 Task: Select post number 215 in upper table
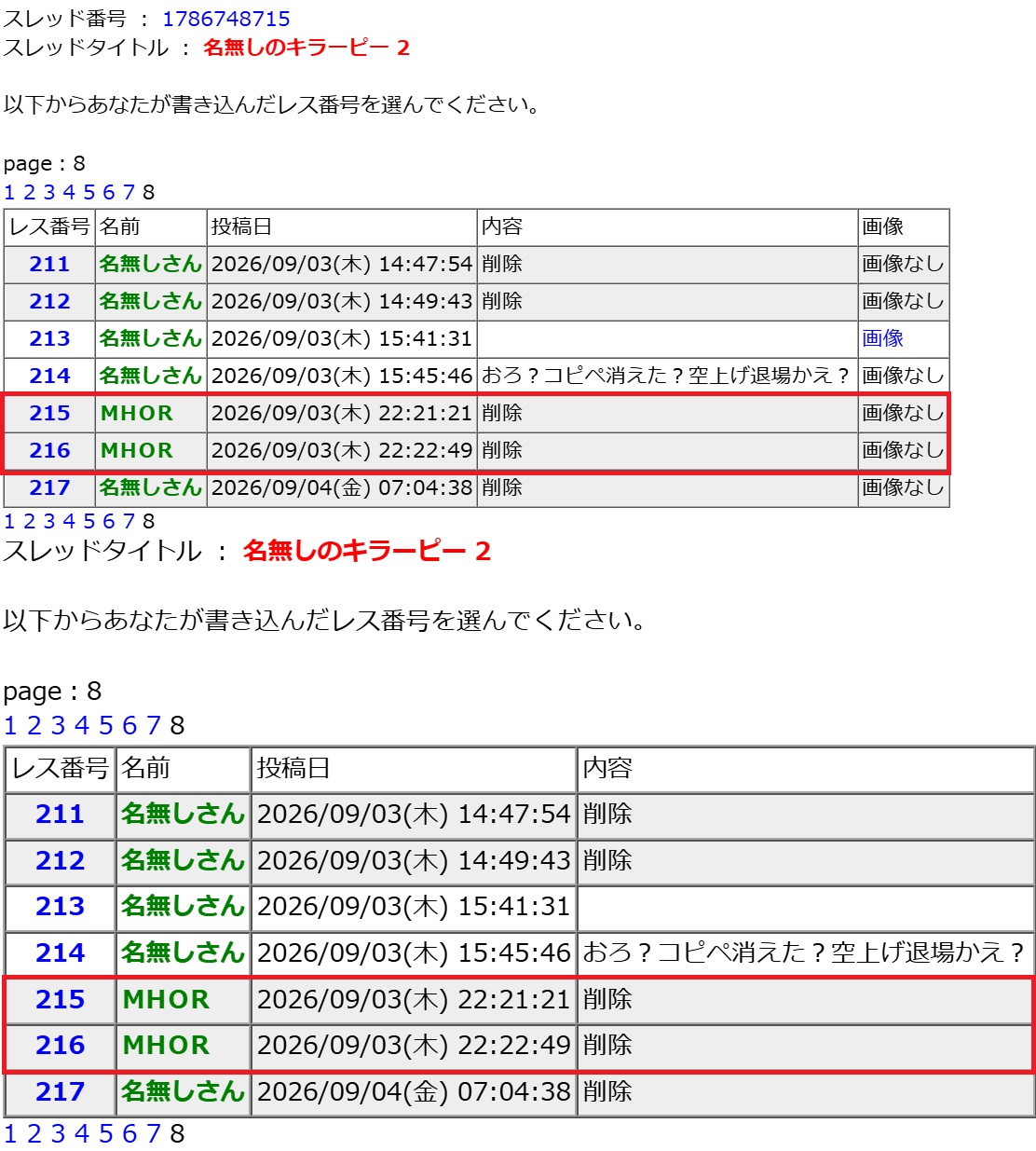pyautogui.click(x=49, y=413)
